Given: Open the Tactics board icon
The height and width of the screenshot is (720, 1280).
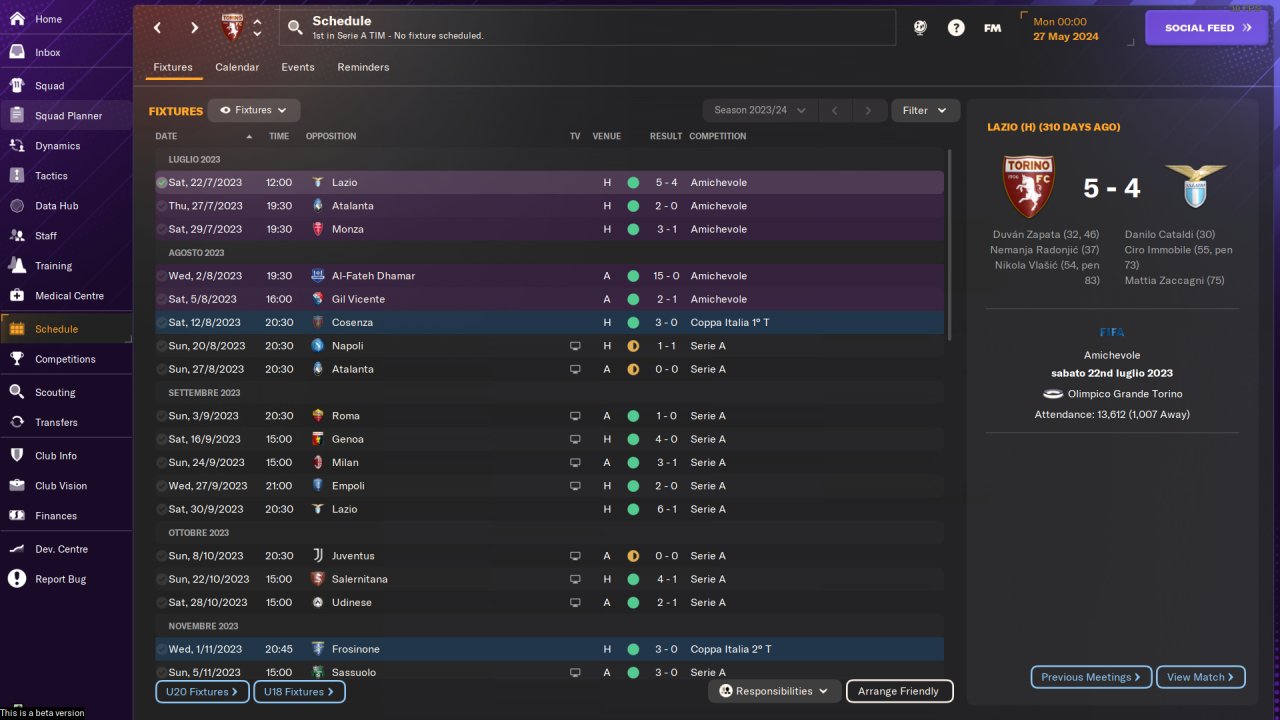Looking at the screenshot, I should pyautogui.click(x=17, y=176).
